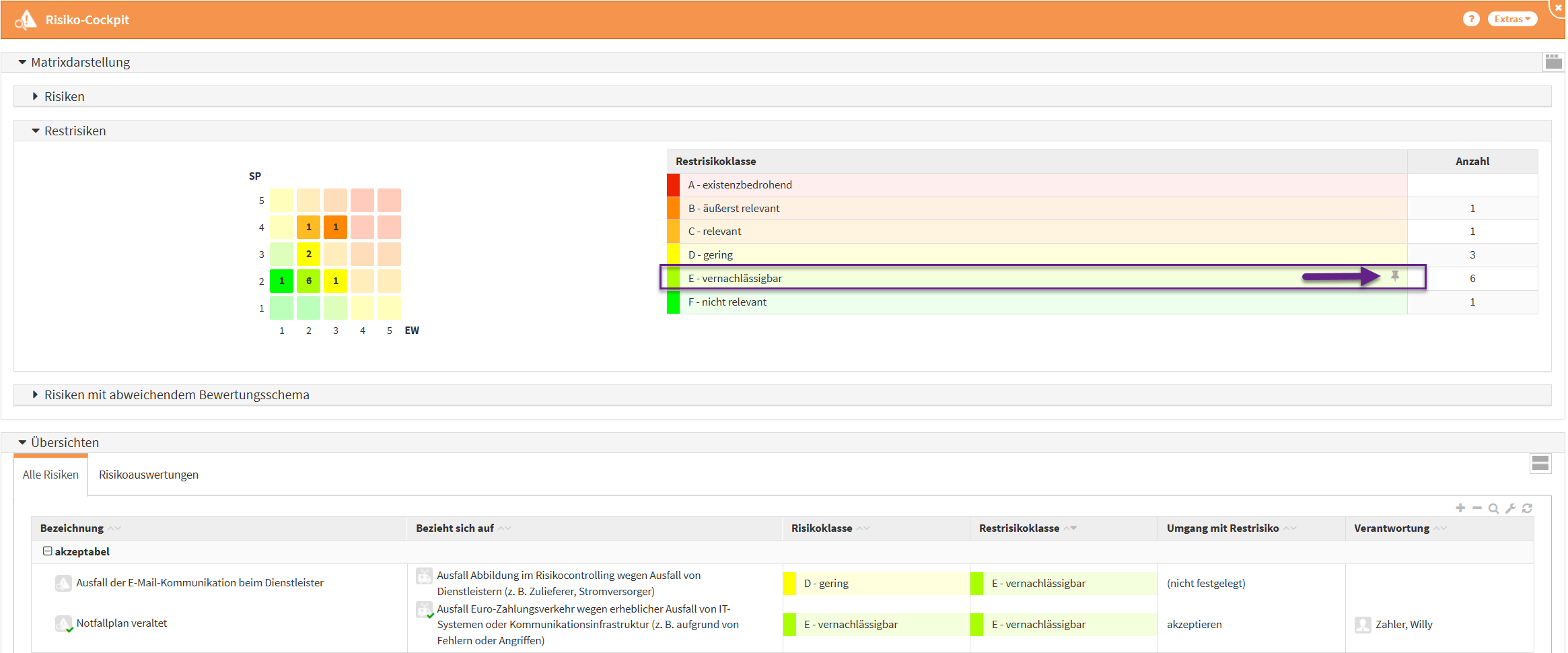Screen dimensions: 1568x653
Task: Click the Matrixdarstellung layout icon
Action: tap(1553, 62)
